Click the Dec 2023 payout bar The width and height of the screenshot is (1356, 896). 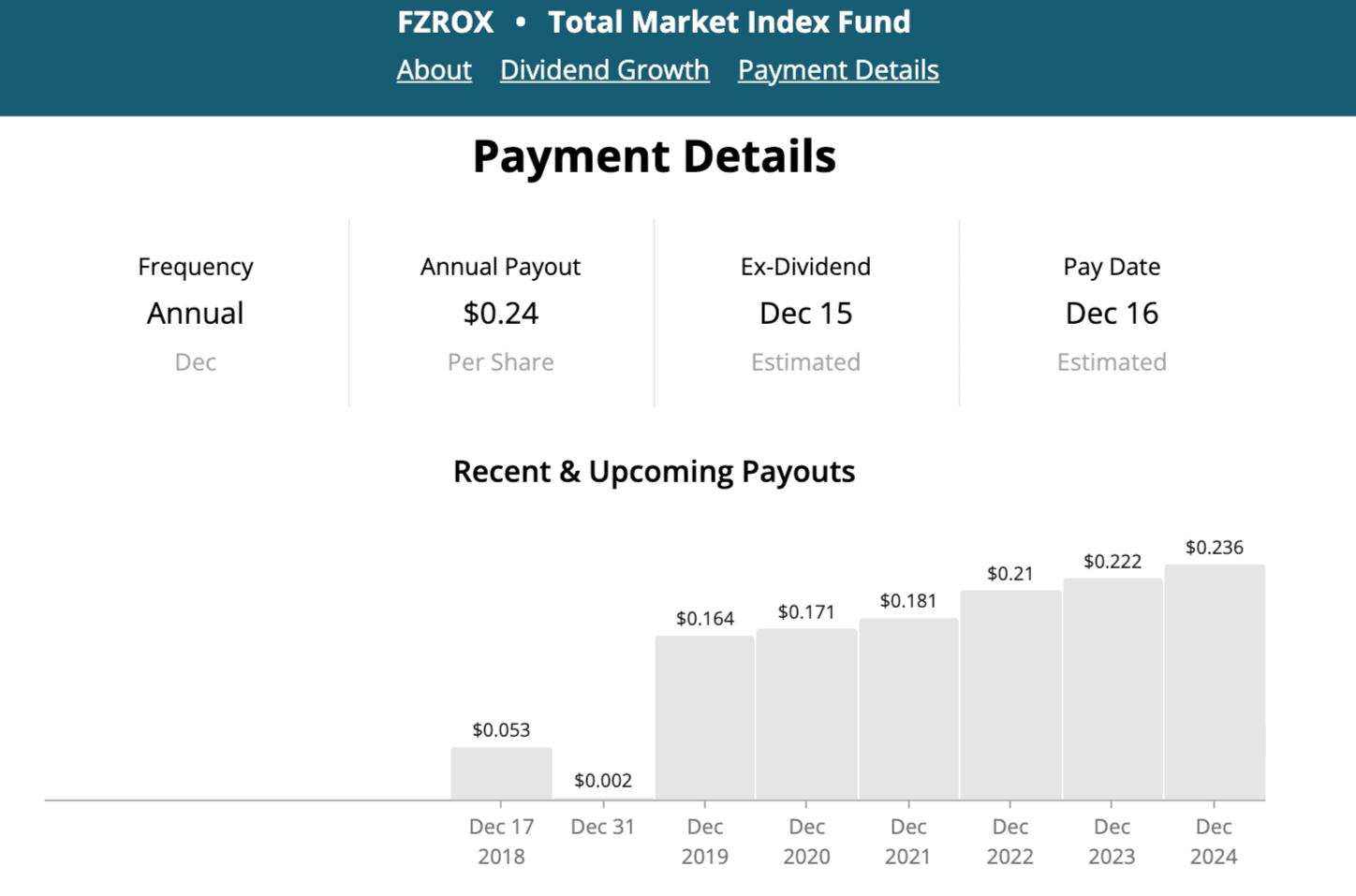coord(1113,689)
